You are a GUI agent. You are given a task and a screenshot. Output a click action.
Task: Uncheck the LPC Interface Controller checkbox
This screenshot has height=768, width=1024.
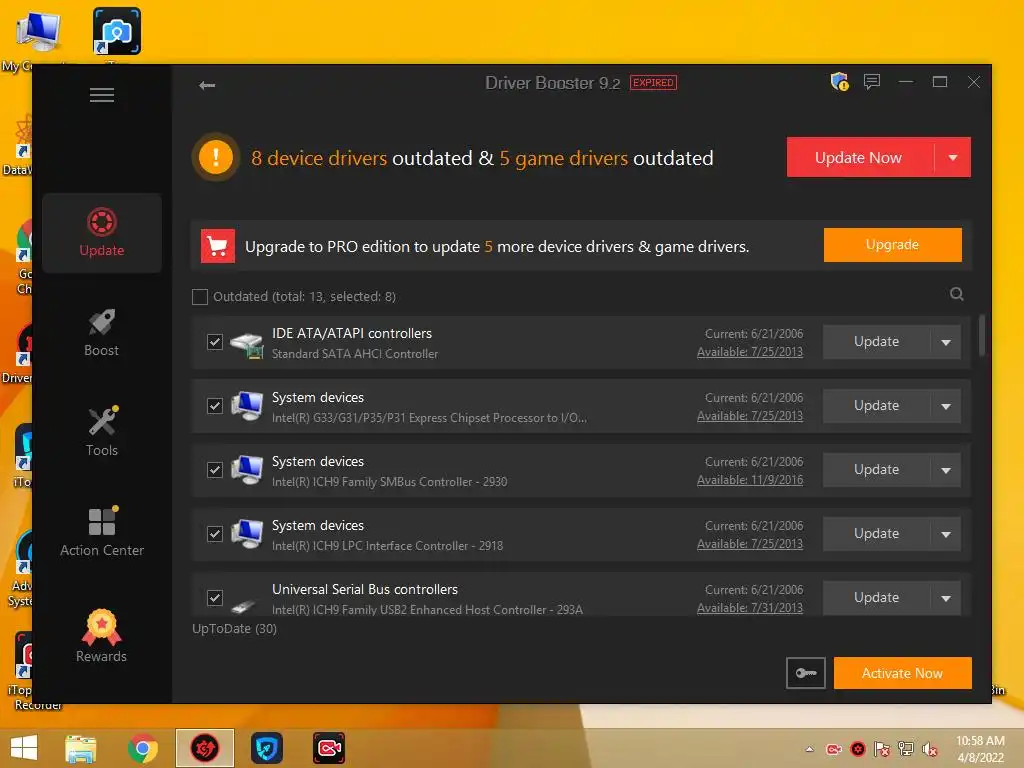point(215,534)
